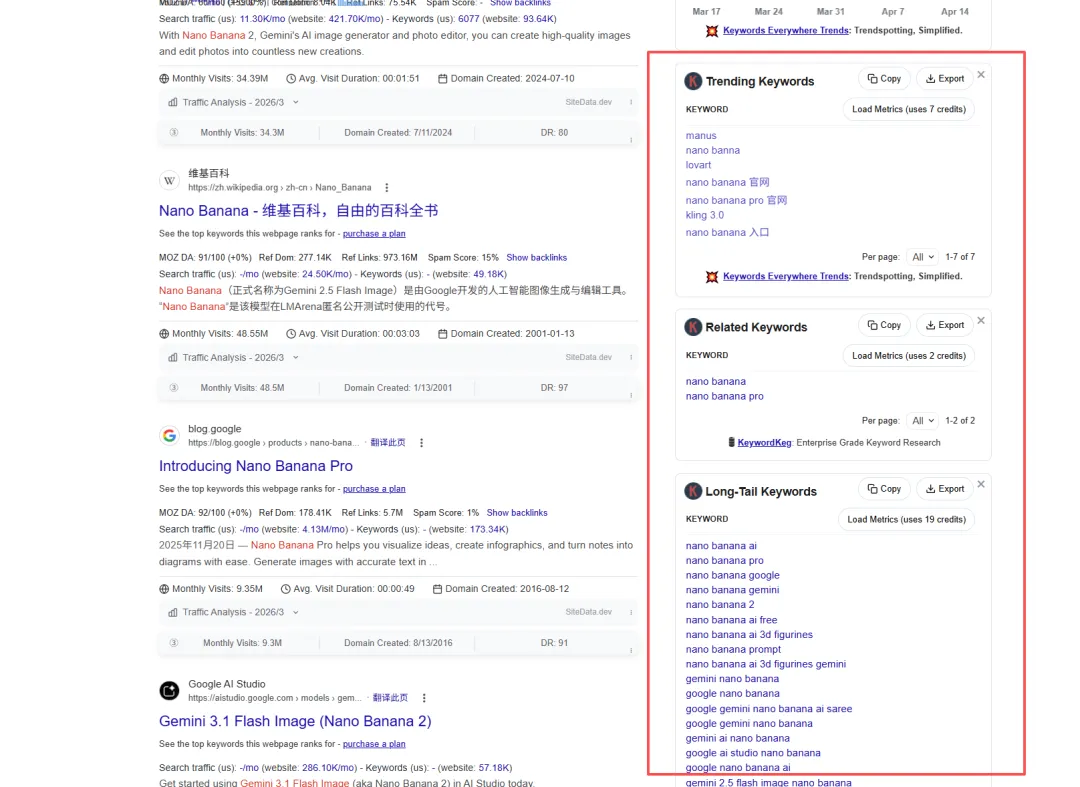The width and height of the screenshot is (1080, 787).
Task: Click SiteData.dev label on Wikipedia result
Action: click(588, 357)
